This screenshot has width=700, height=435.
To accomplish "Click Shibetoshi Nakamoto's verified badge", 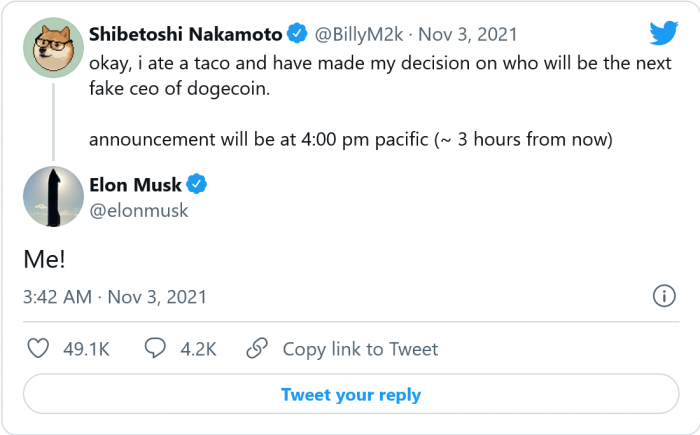I will [297, 34].
